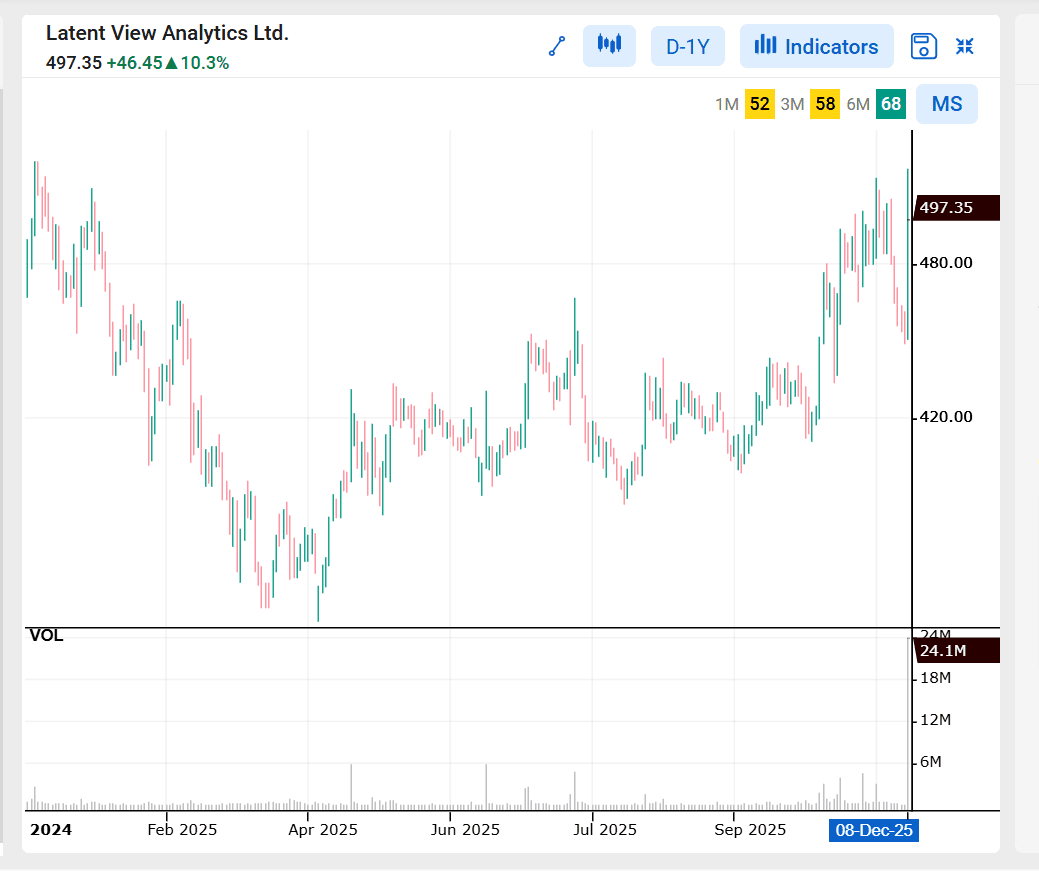The image size is (1039, 871).
Task: Click the VOL panel label
Action: [46, 636]
